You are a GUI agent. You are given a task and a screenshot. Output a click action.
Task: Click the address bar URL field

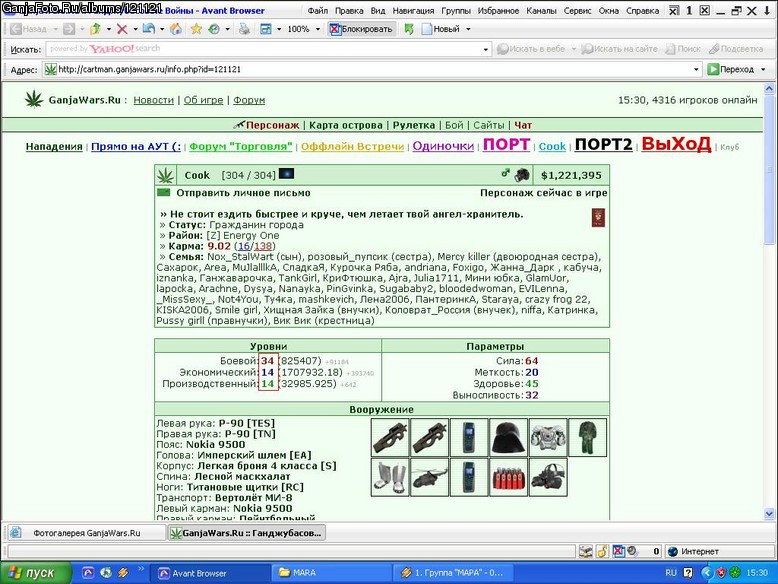(x=374, y=69)
